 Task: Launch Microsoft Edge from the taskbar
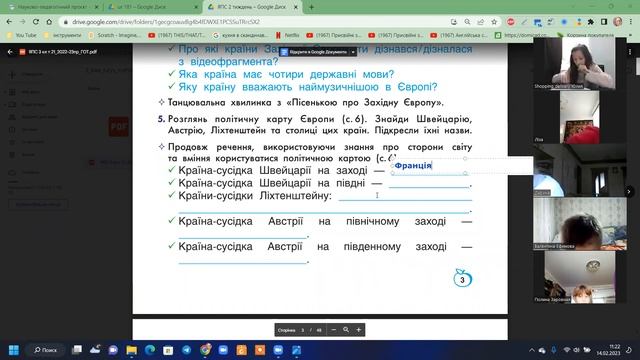(150, 350)
